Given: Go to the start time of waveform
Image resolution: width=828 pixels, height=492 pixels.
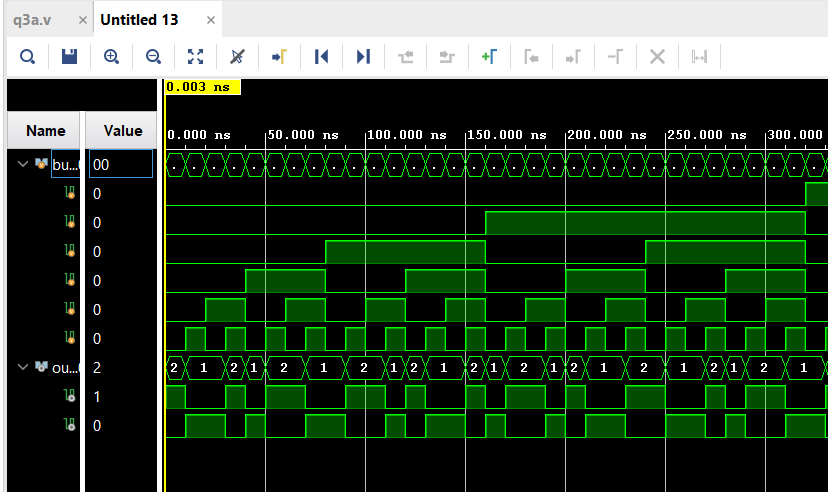Looking at the screenshot, I should coord(321,57).
